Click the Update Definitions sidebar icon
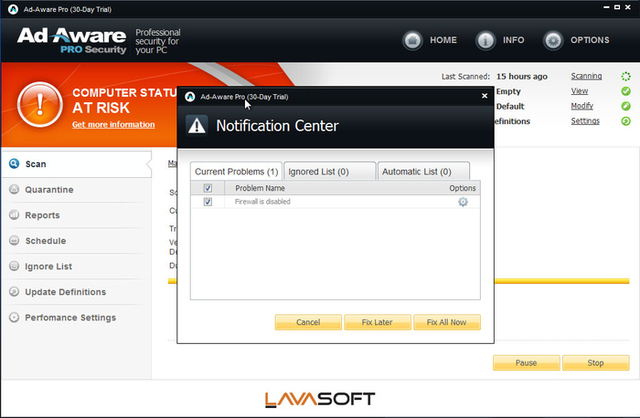Image resolution: width=640 pixels, height=418 pixels. tap(14, 291)
